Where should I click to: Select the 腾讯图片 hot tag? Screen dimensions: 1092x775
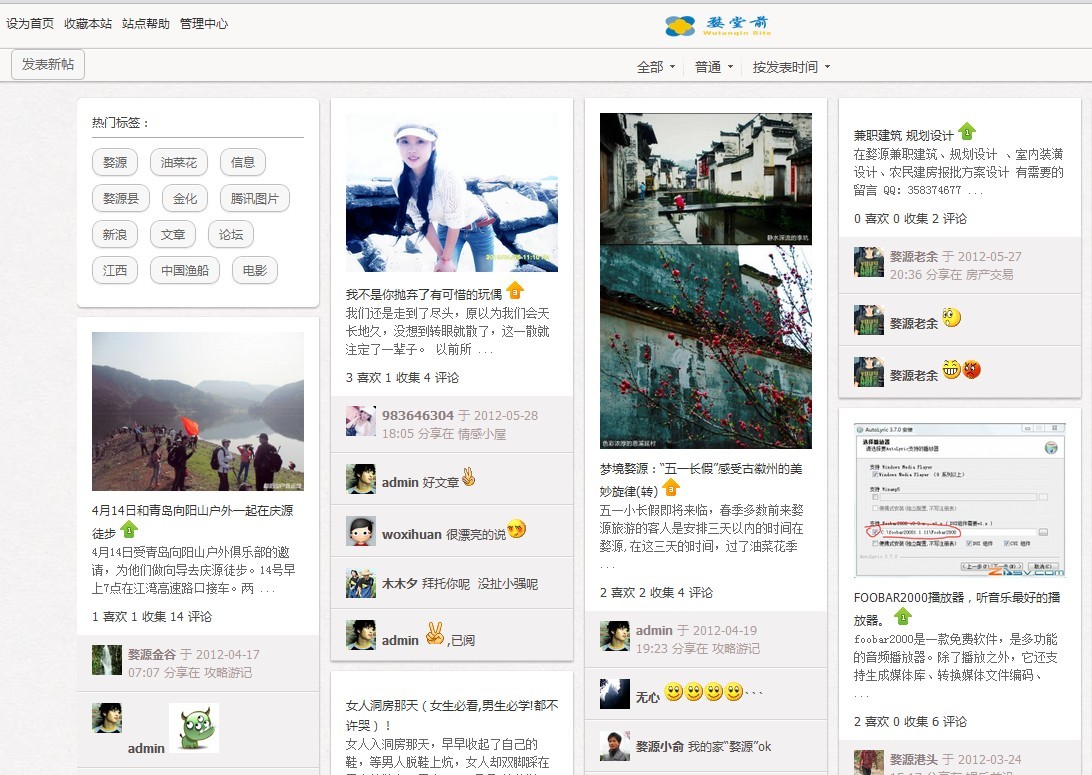tap(254, 198)
